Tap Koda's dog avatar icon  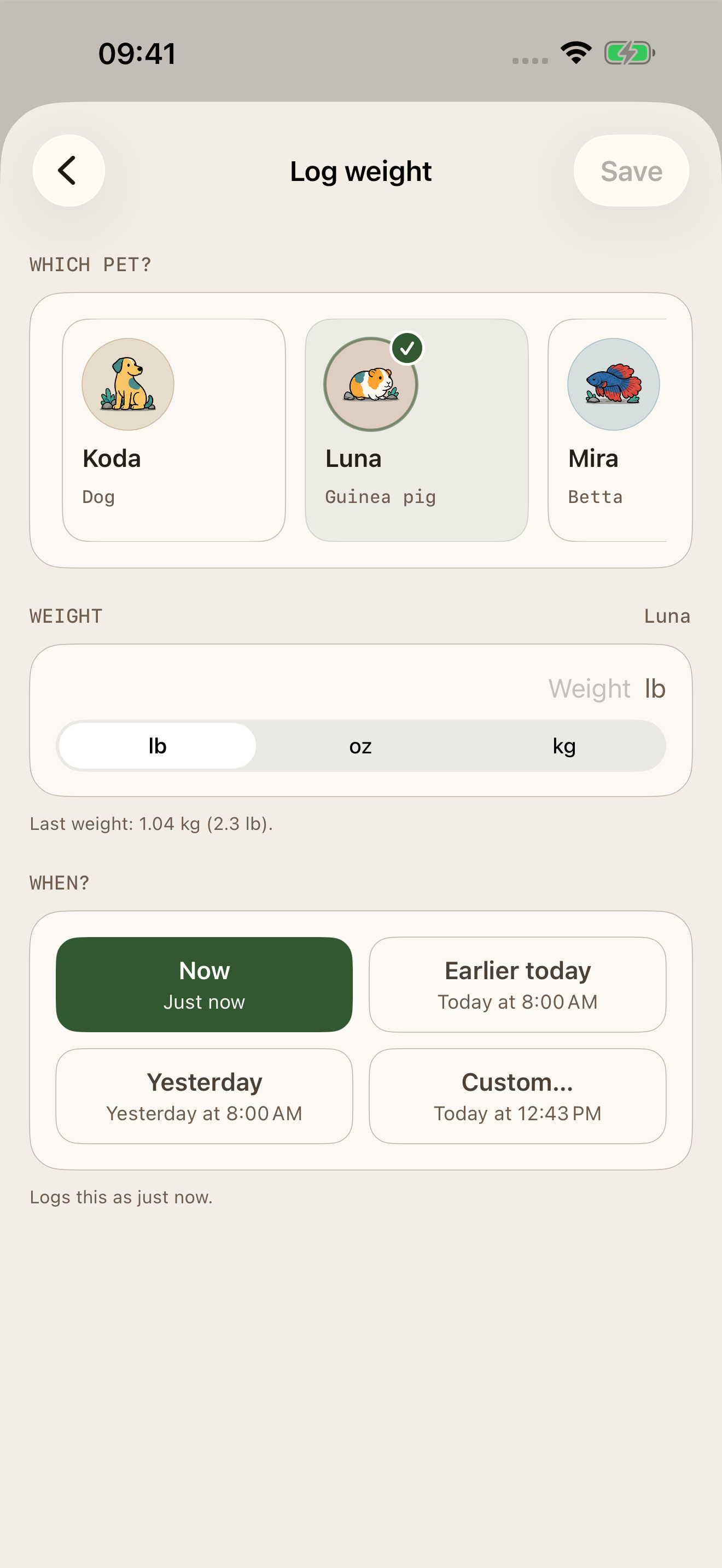click(x=128, y=384)
